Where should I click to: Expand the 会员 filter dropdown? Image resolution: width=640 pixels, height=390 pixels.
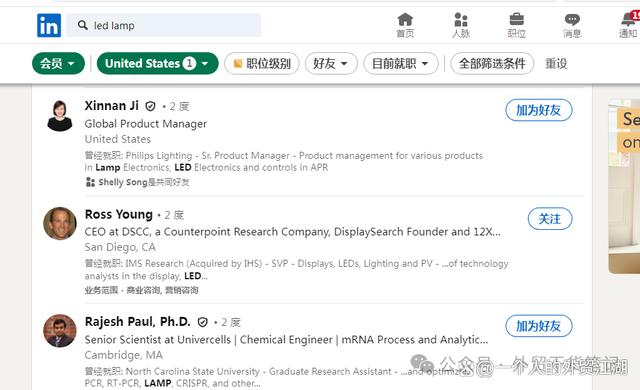click(x=58, y=63)
